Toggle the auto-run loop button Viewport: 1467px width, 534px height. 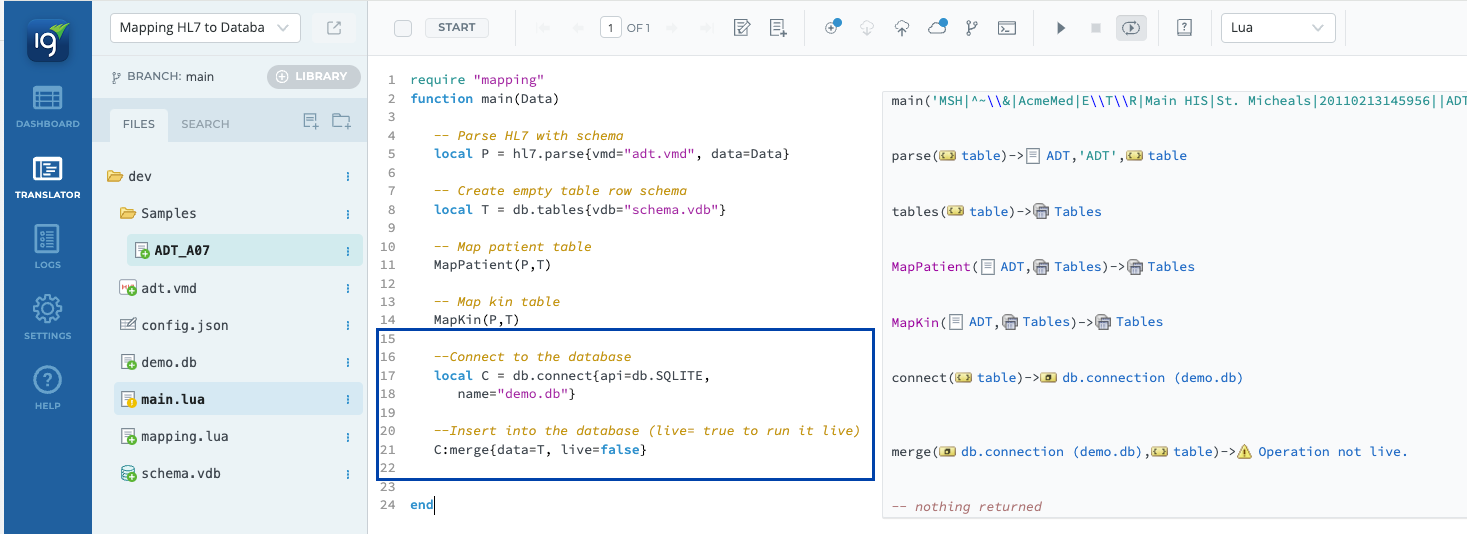click(1131, 28)
